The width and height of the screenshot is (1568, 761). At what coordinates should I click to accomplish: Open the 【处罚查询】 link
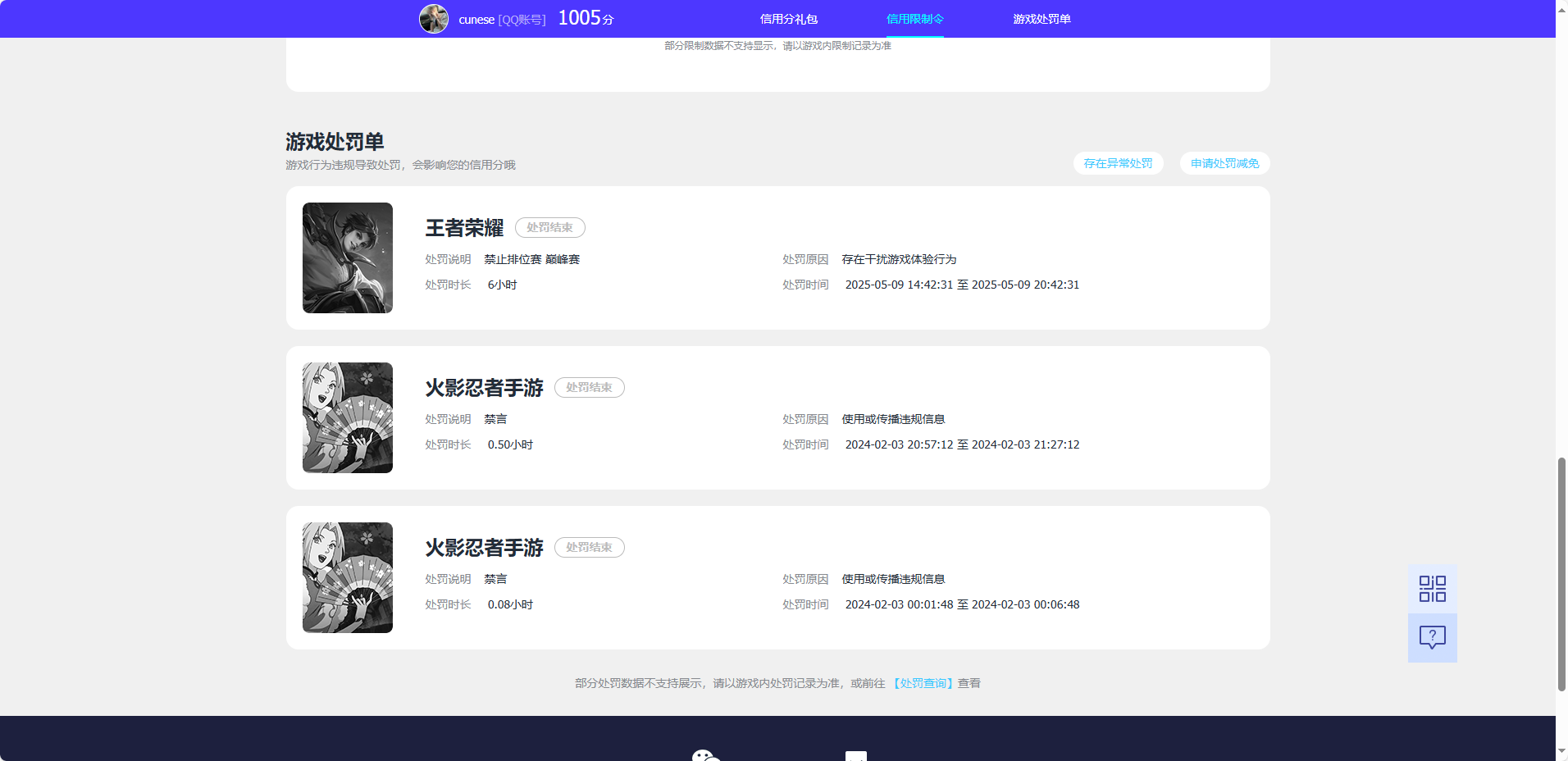(x=923, y=683)
